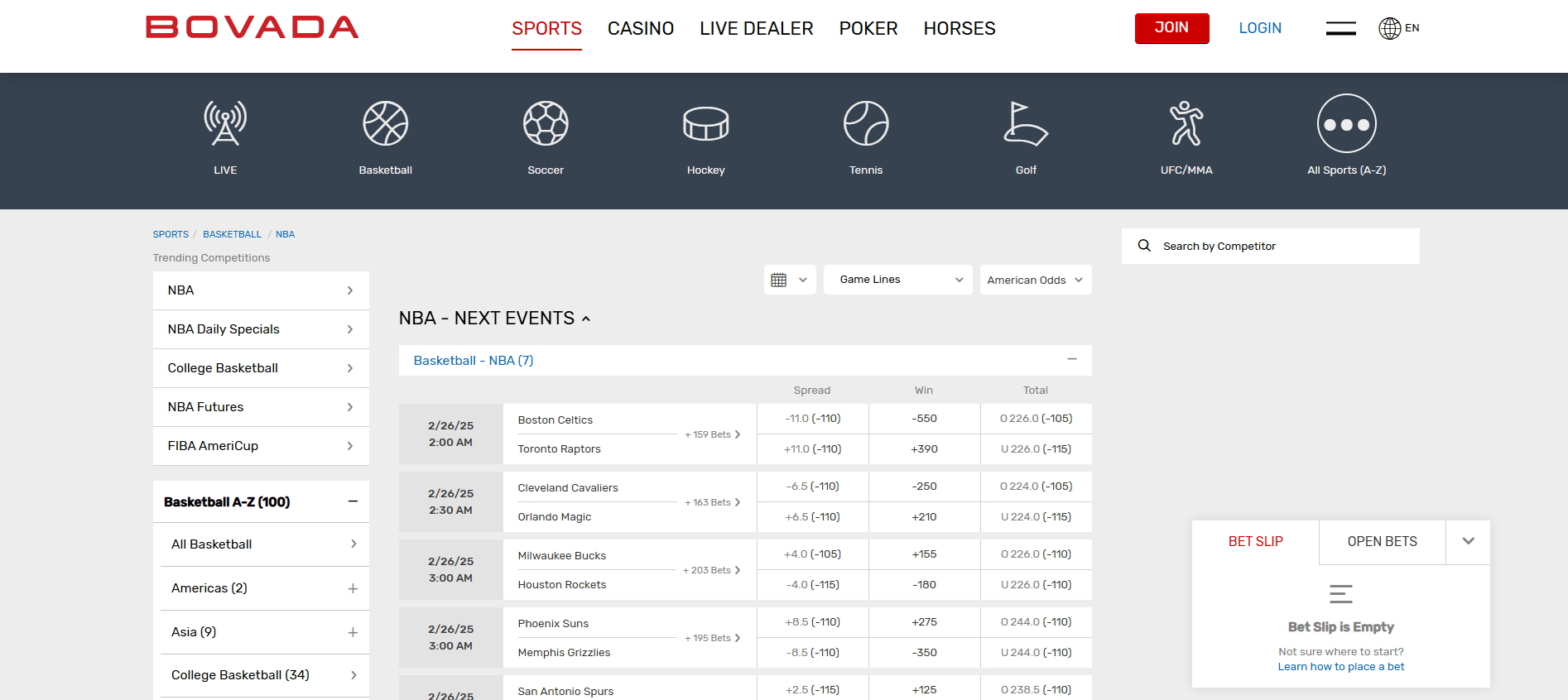1568x700 pixels.
Task: Open FIBA AmeriCup
Action: pos(261,446)
